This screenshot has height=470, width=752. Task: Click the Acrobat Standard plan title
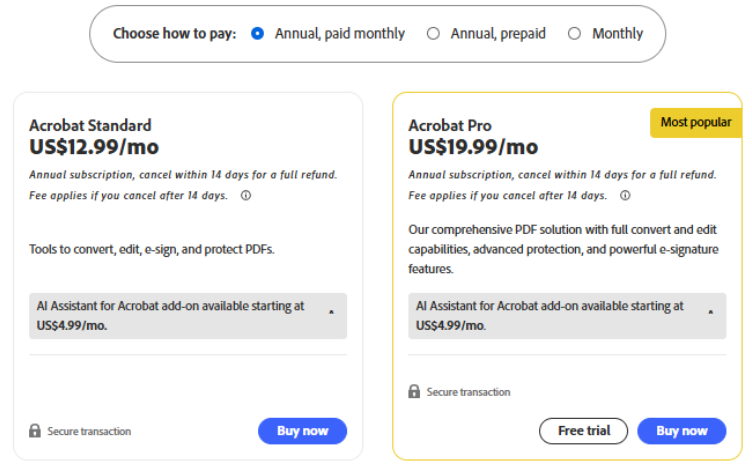tap(90, 126)
